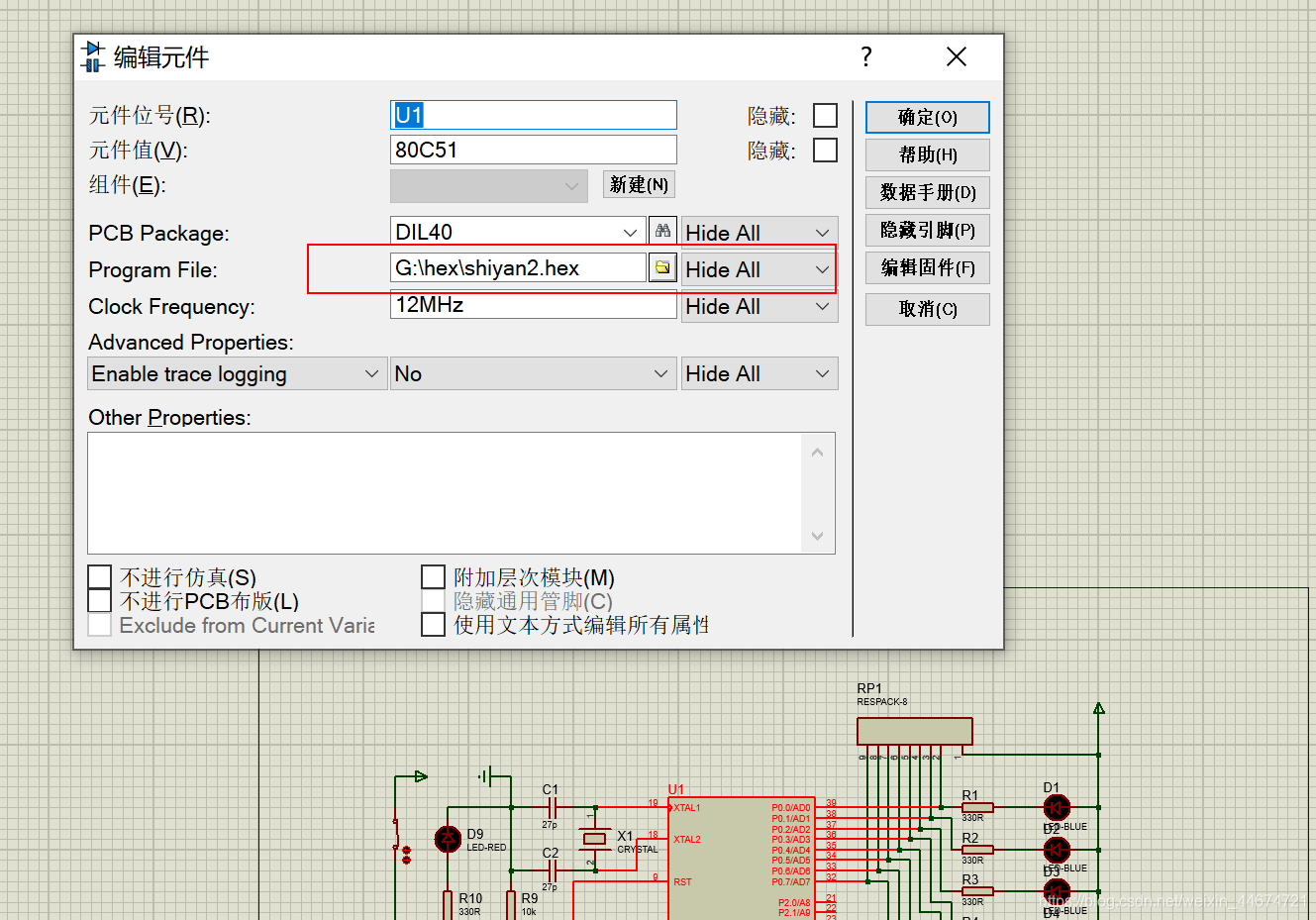Select the U1 microcontroller chip in schematic

tap(741, 858)
